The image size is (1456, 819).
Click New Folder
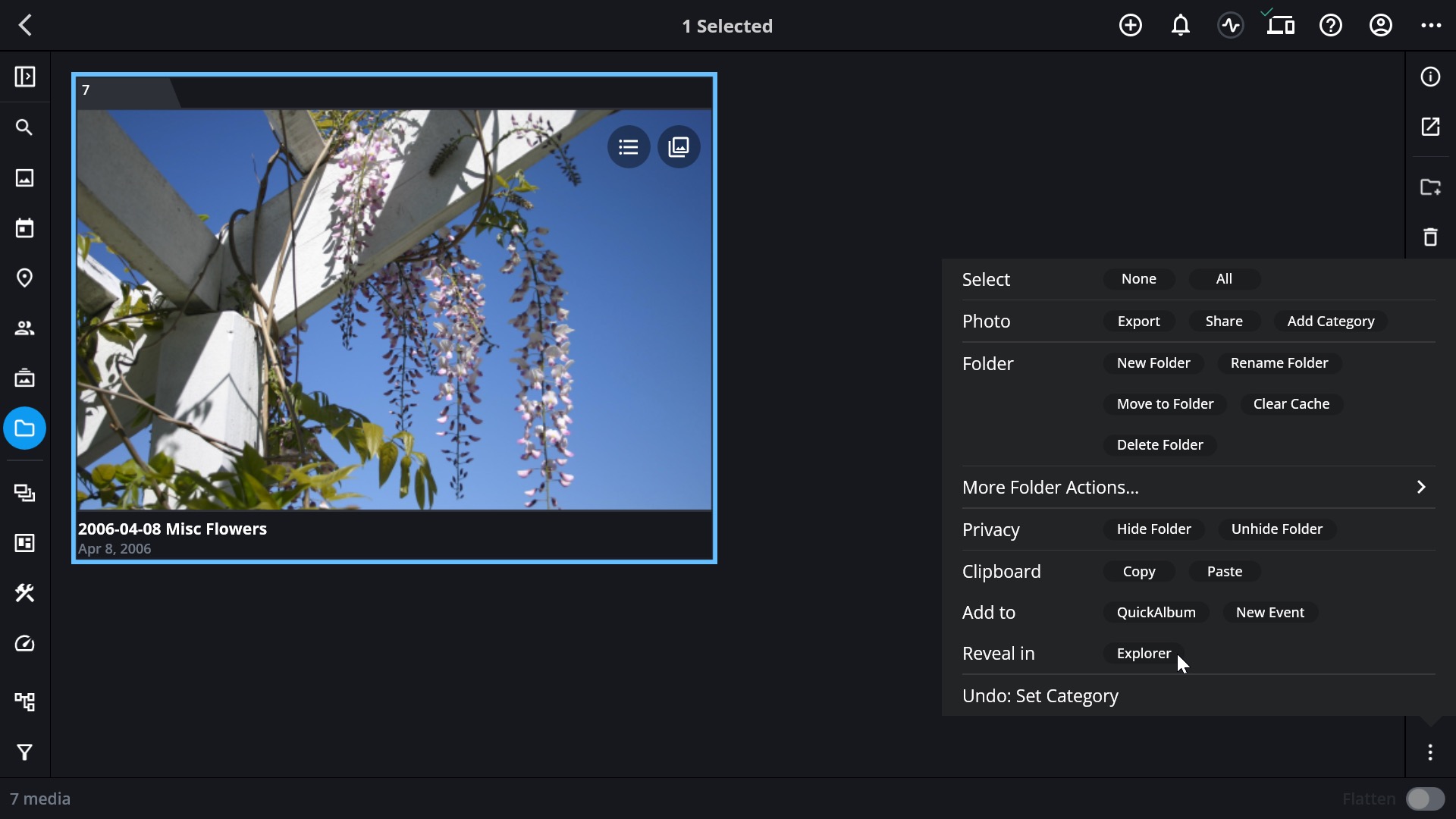click(1153, 363)
